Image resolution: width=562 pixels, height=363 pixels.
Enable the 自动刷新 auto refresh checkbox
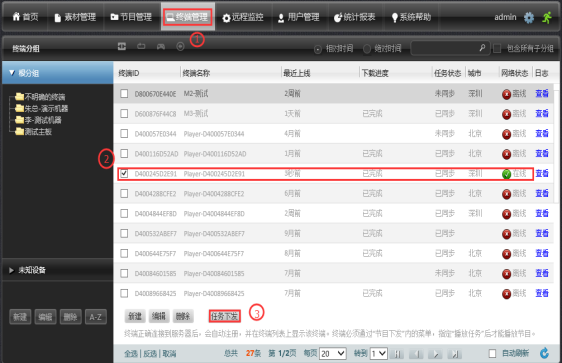tap(492, 354)
